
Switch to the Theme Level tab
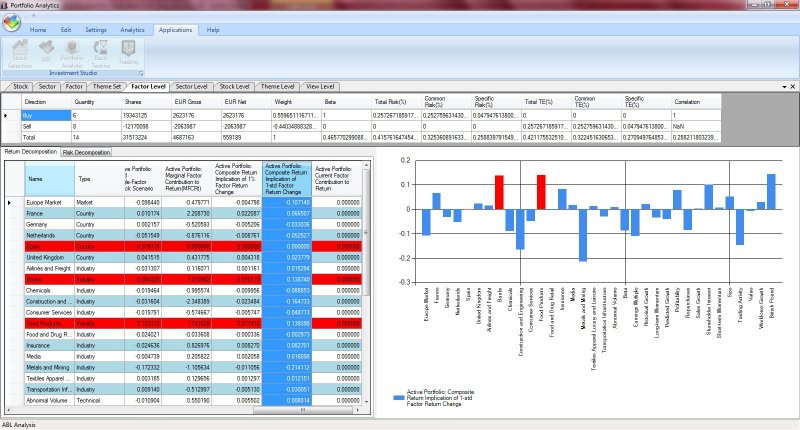click(277, 87)
